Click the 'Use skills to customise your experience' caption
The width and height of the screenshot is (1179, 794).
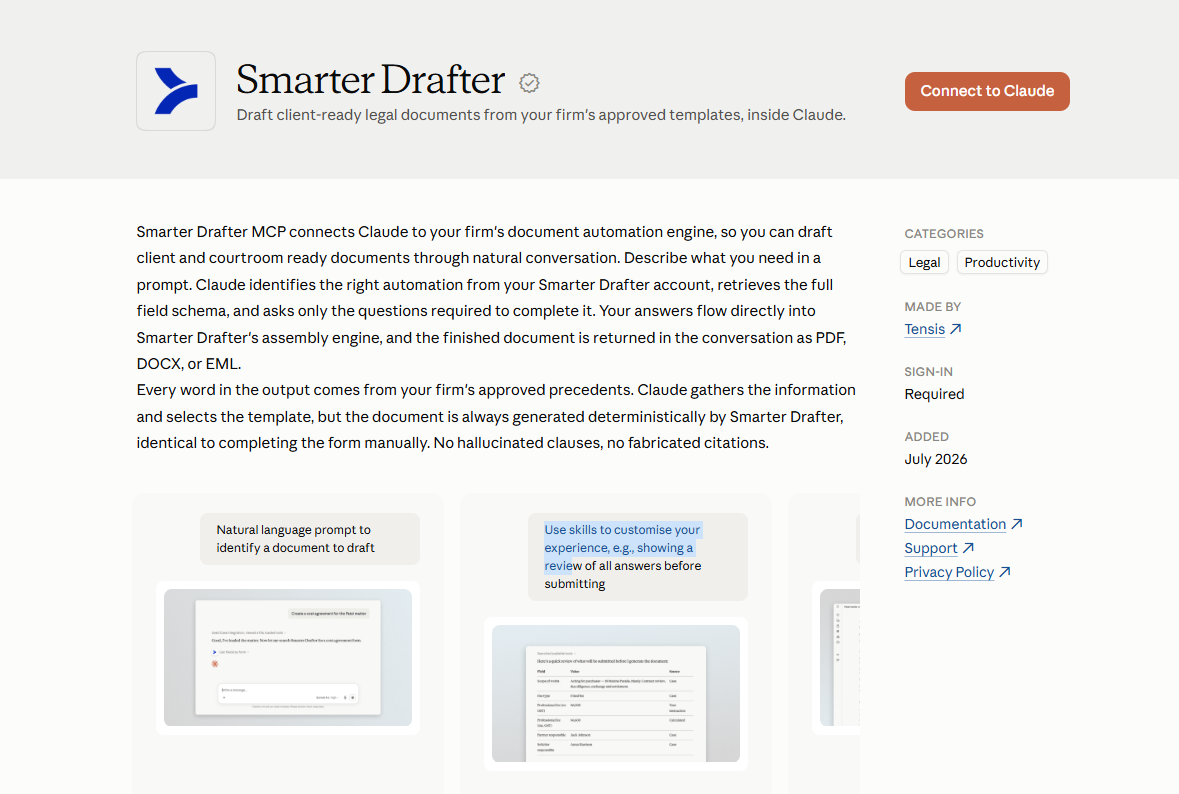(638, 556)
